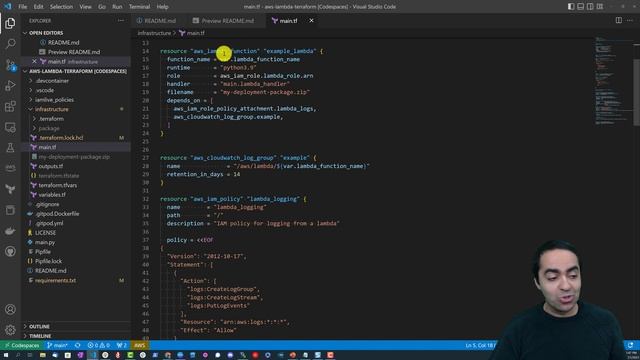The width and height of the screenshot is (640, 360).
Task: Click the AWS status bar item
Action: [x=140, y=345]
